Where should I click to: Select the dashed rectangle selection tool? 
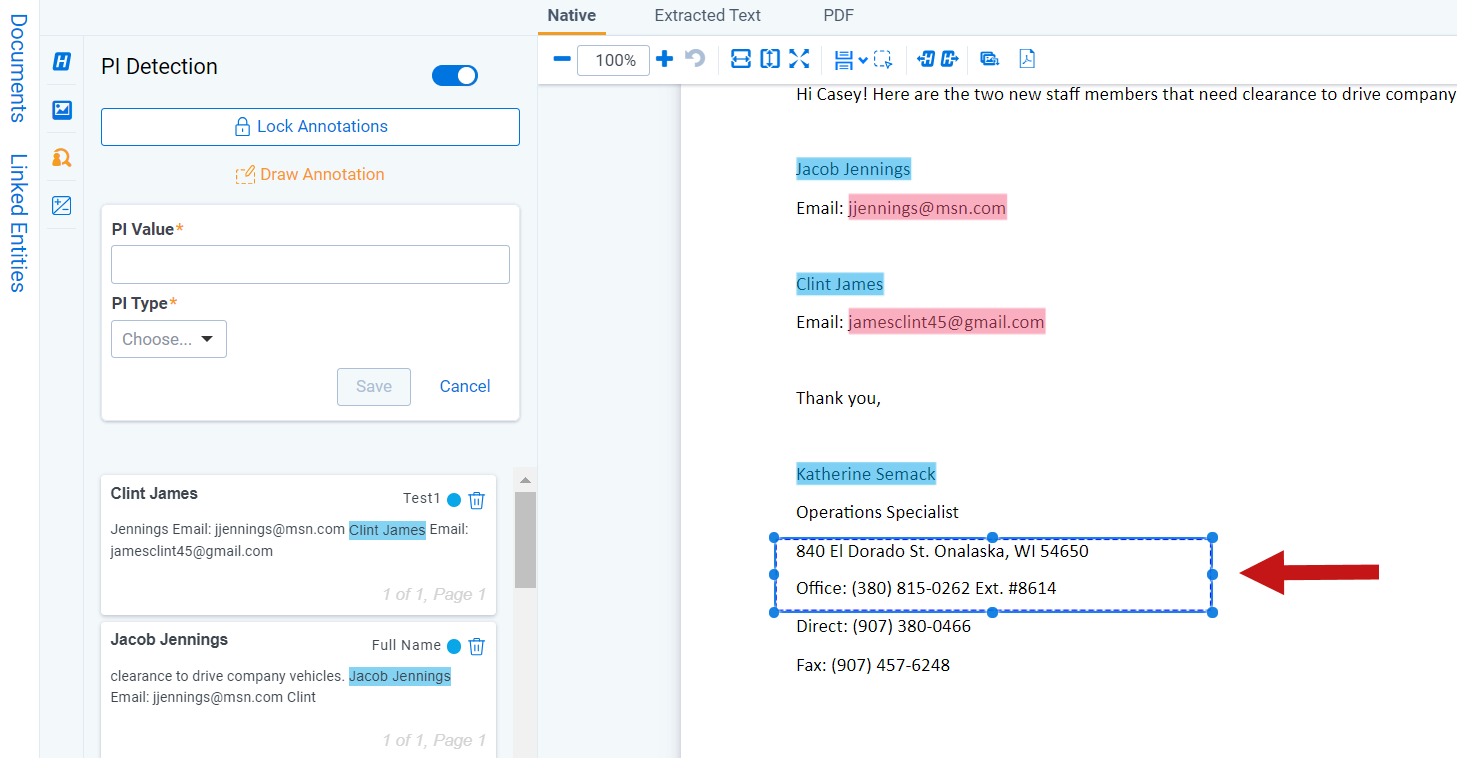[883, 59]
